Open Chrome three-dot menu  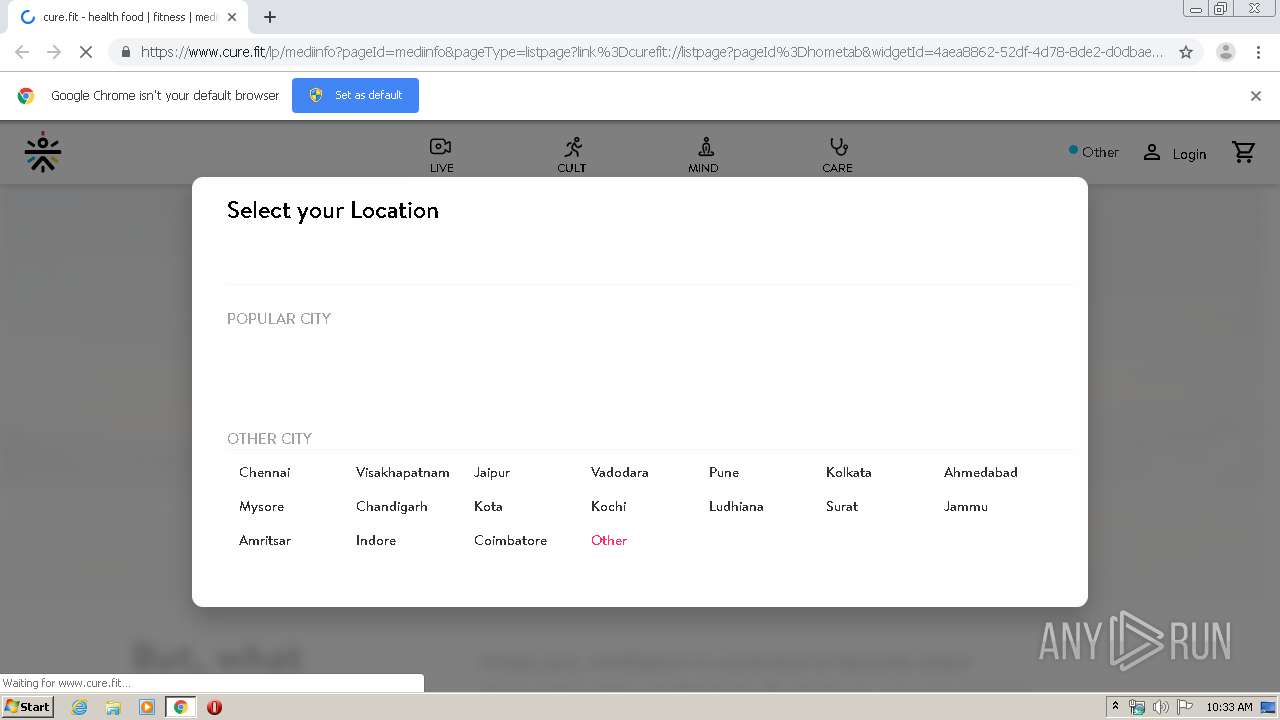[x=1258, y=52]
